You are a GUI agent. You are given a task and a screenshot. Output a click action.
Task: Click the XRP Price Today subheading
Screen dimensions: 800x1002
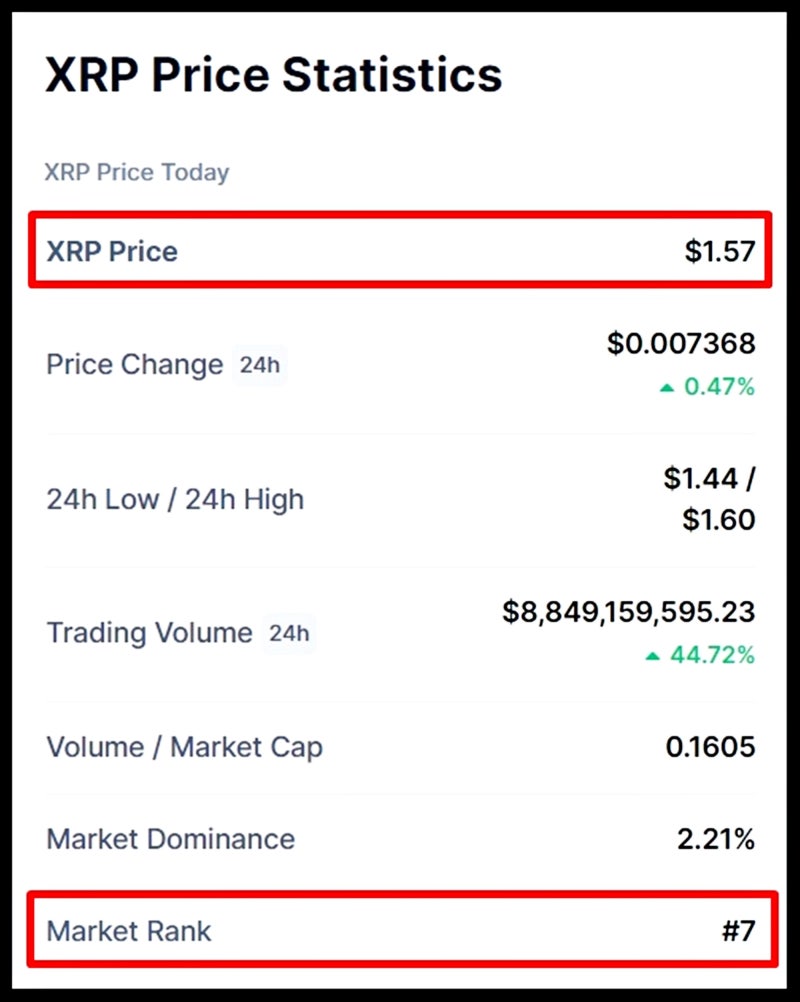[137, 172]
